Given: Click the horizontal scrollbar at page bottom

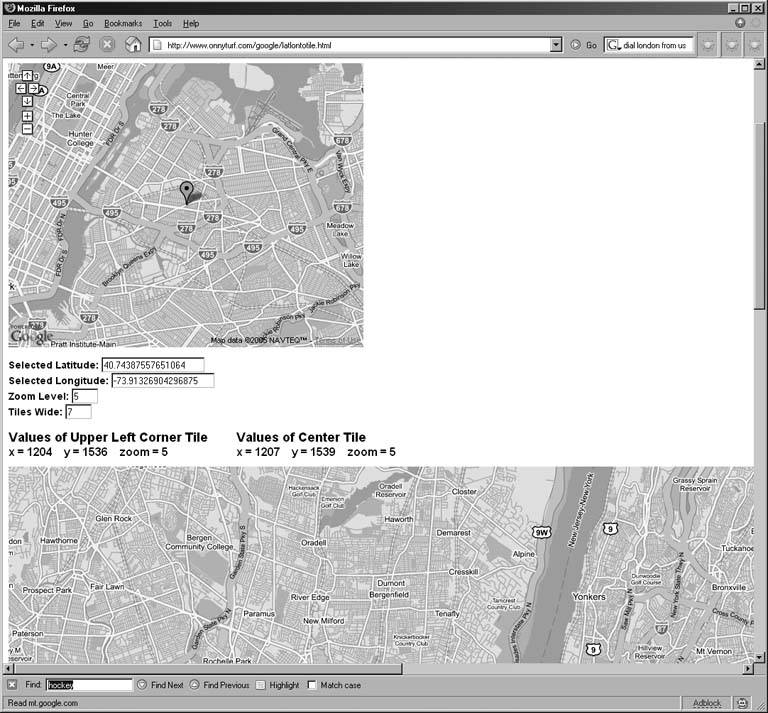Looking at the screenshot, I should click(380, 668).
